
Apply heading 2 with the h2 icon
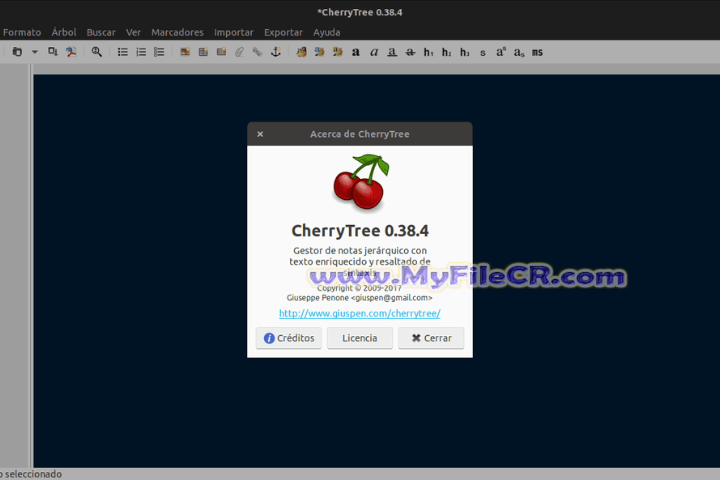[x=446, y=52]
